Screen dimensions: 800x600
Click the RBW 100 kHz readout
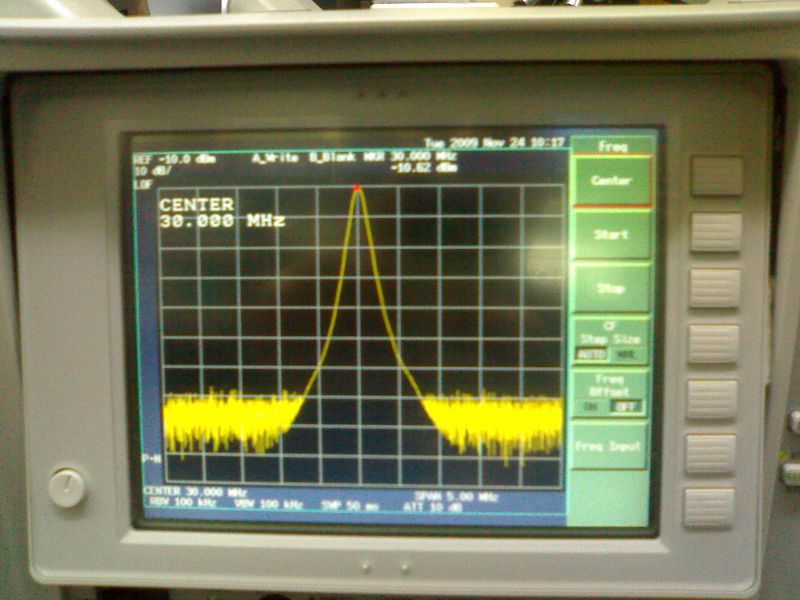[183, 503]
